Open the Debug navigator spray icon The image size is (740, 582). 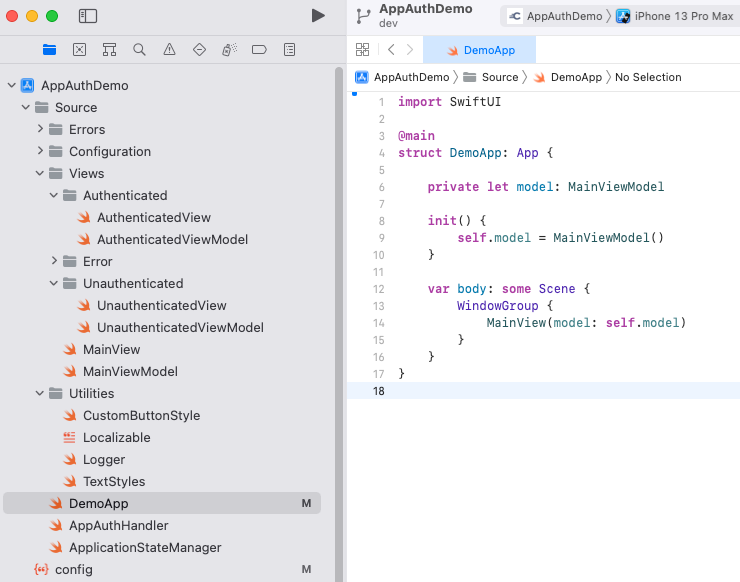pyautogui.click(x=229, y=50)
